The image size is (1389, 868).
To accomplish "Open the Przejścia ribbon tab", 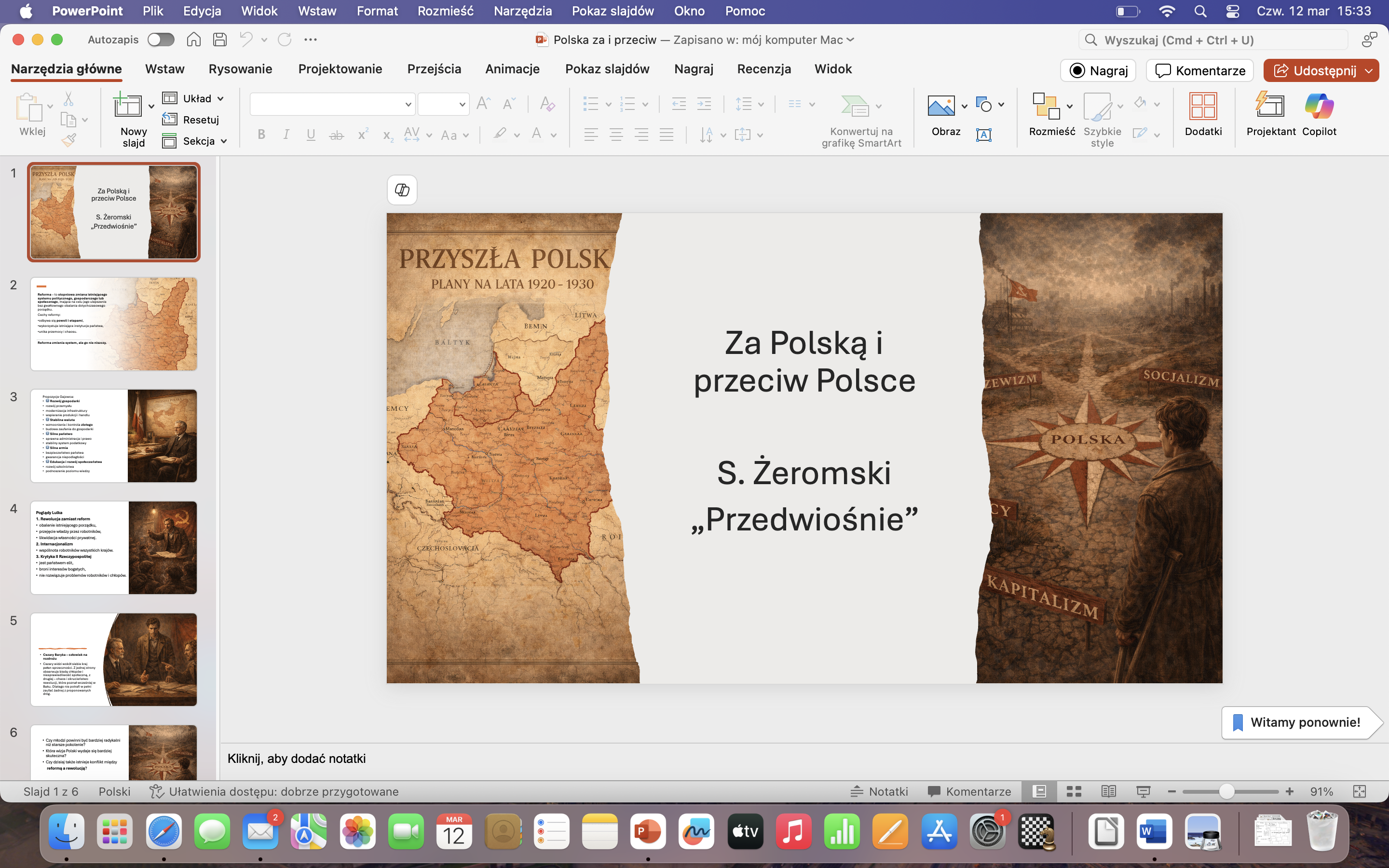I will point(434,69).
